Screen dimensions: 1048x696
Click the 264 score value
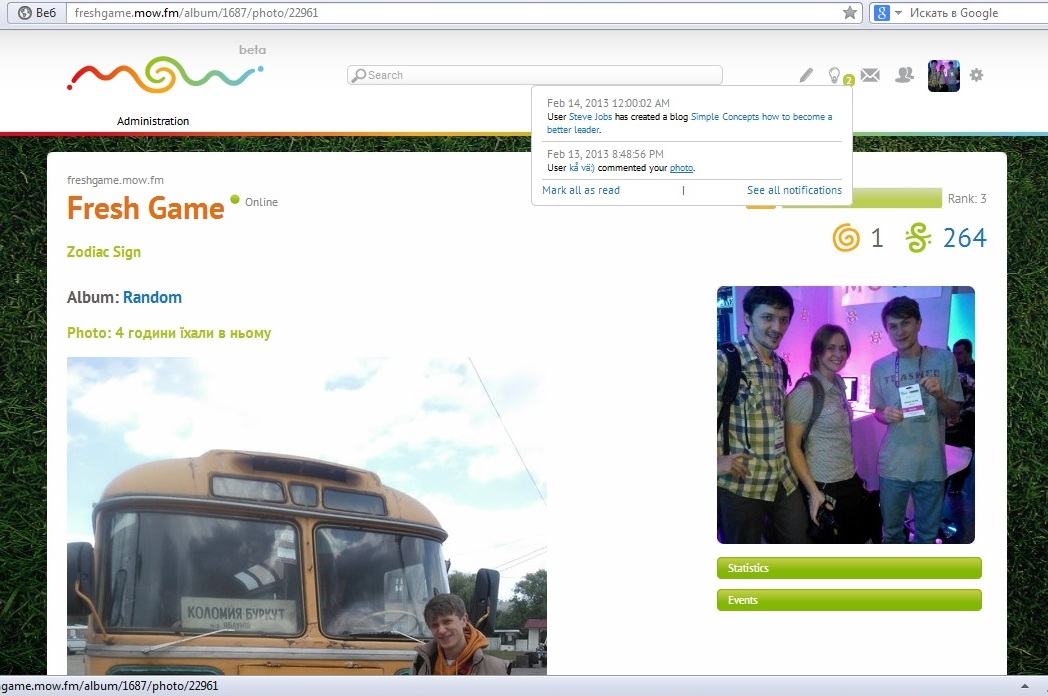pyautogui.click(x=964, y=237)
